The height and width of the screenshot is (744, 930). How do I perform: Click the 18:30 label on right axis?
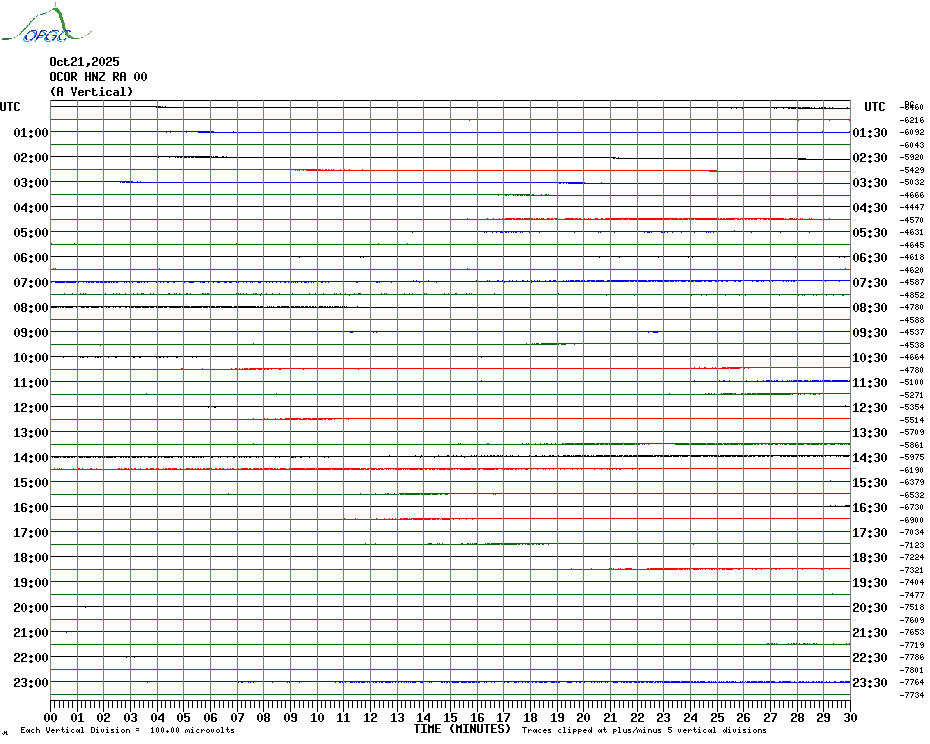coord(869,558)
